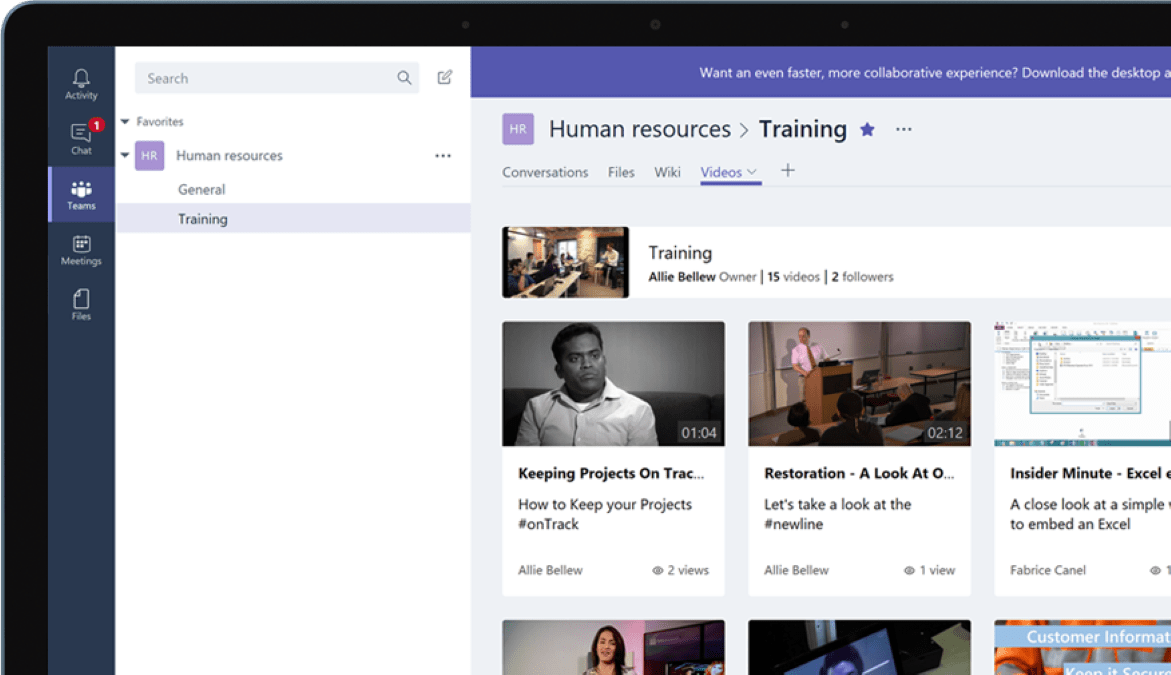Select the General channel
This screenshot has height=675, width=1171.
201,189
